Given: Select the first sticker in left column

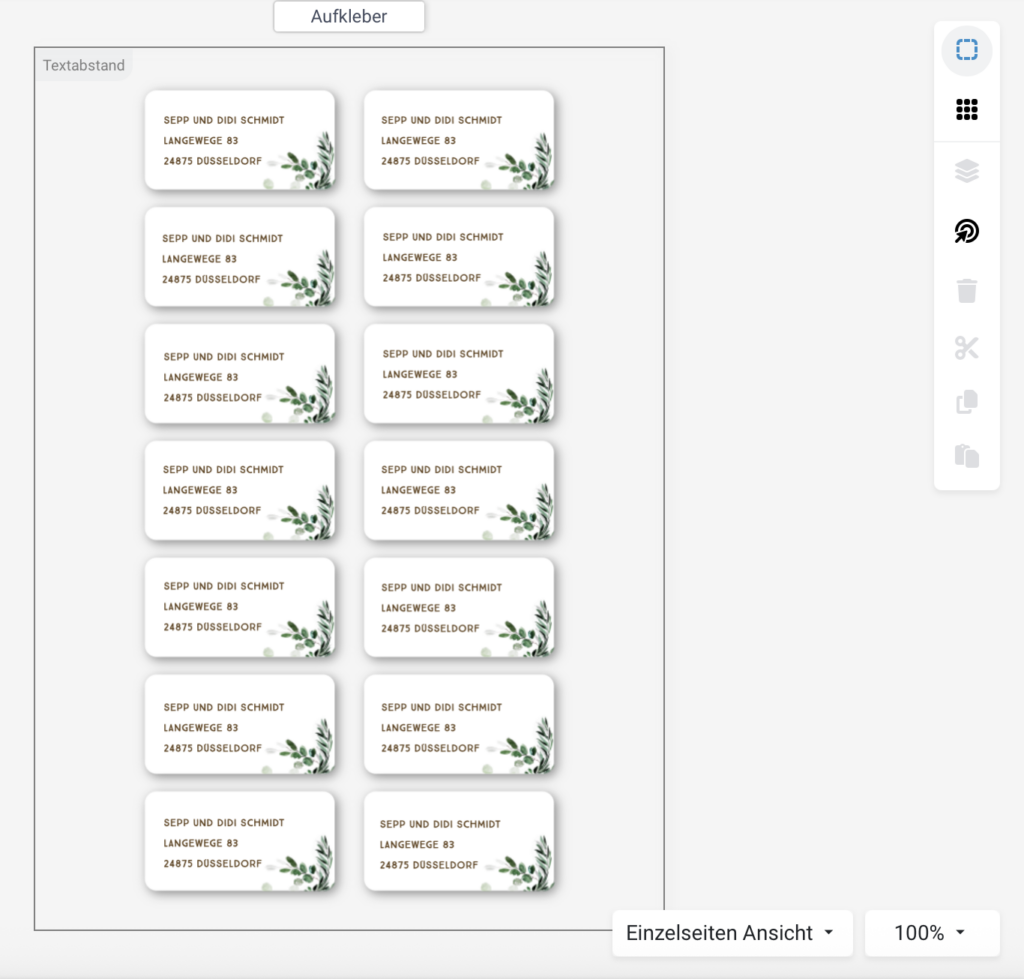Looking at the screenshot, I should click(x=240, y=140).
